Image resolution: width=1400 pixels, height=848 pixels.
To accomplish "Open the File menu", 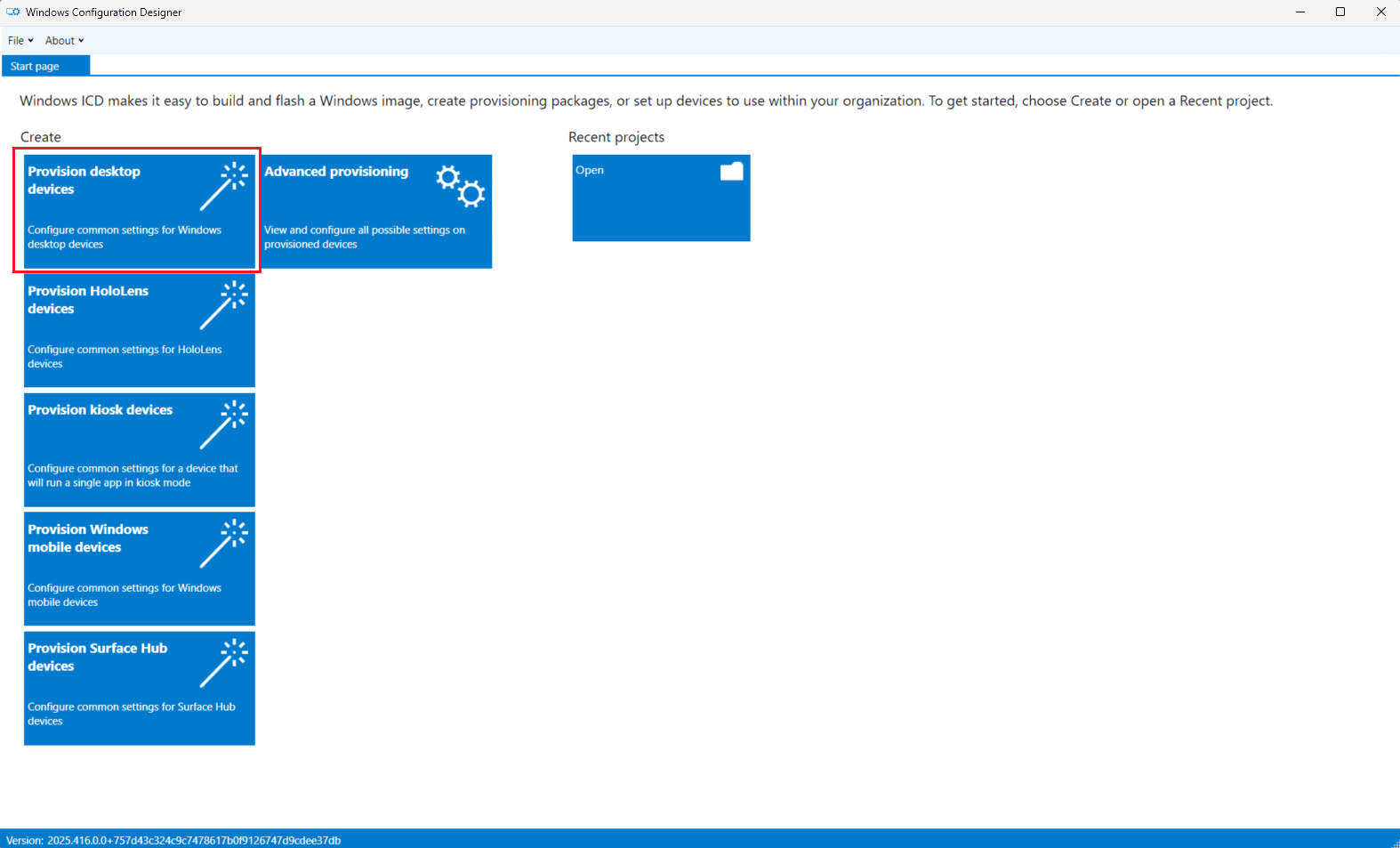I will coord(20,41).
